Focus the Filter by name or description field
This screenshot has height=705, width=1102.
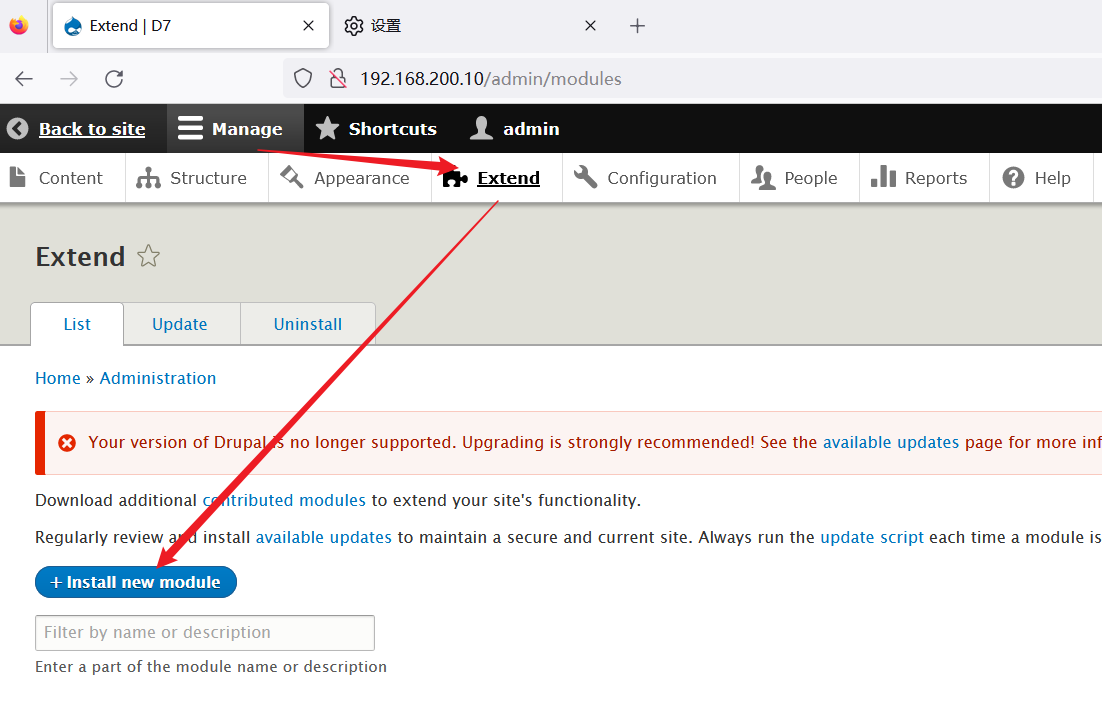pos(205,633)
